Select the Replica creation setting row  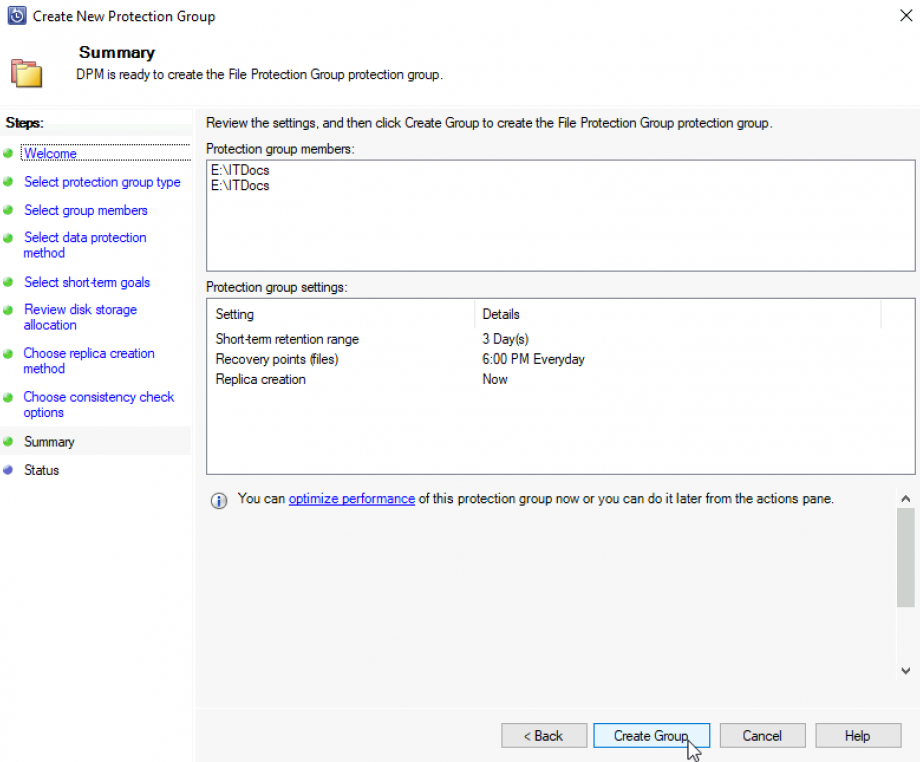260,379
